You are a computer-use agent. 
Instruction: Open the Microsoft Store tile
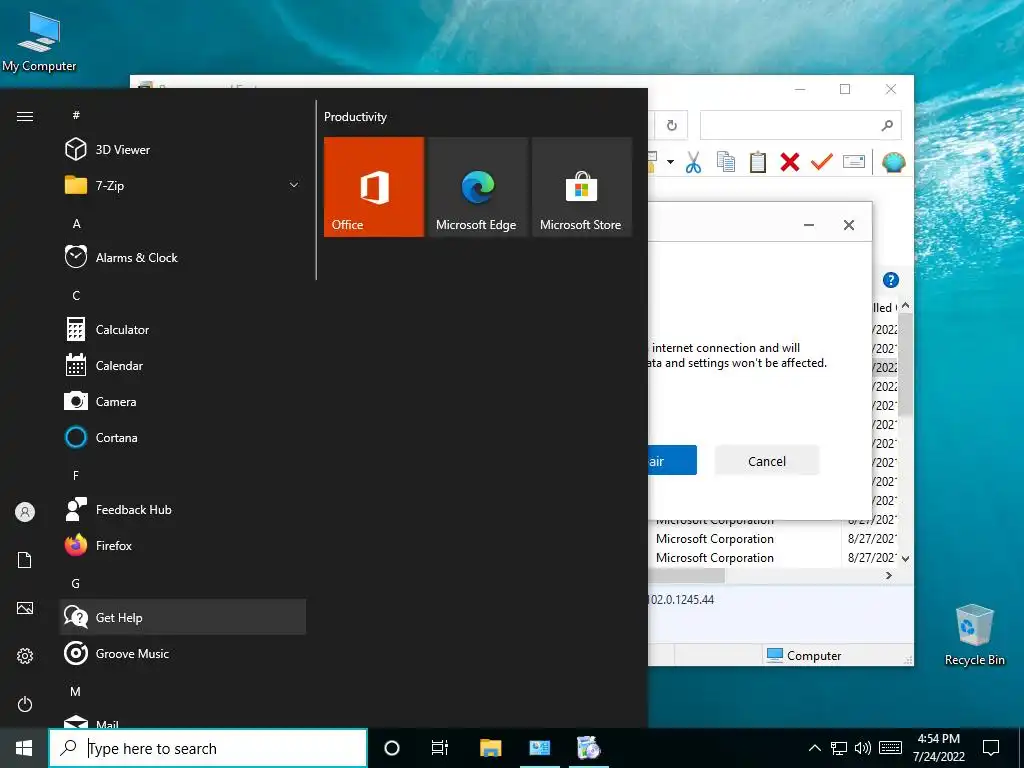[x=582, y=187]
